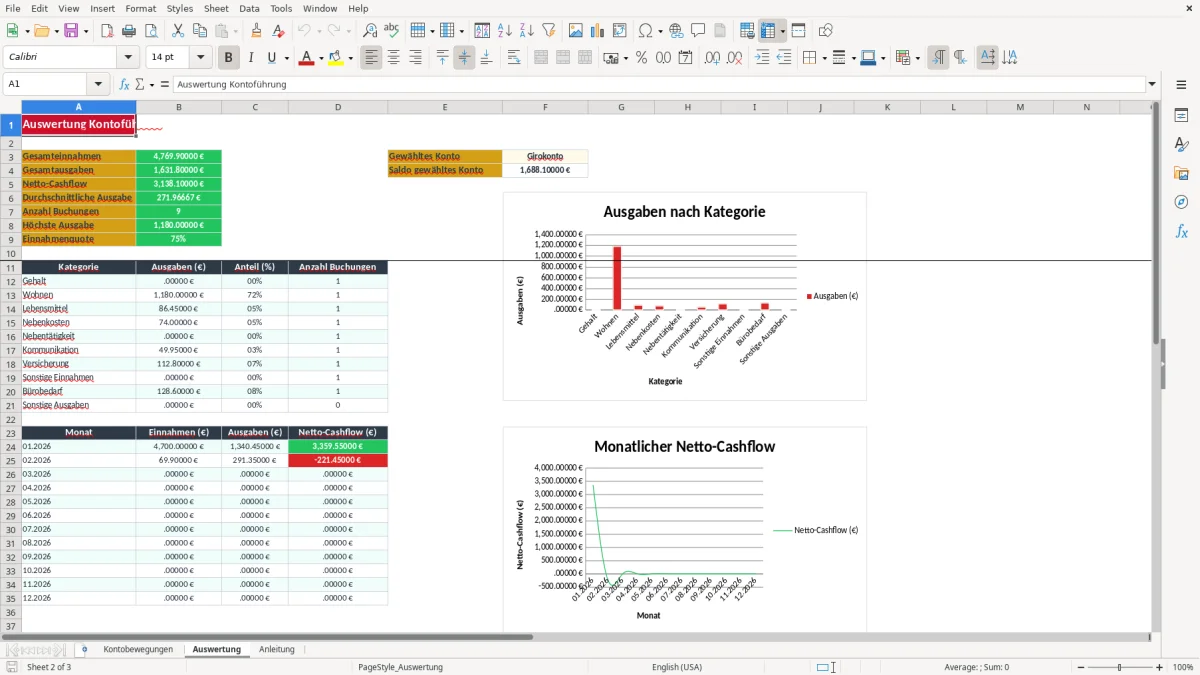Click the zoom slider handle
This screenshot has width=1200, height=675.
pos(1120,667)
